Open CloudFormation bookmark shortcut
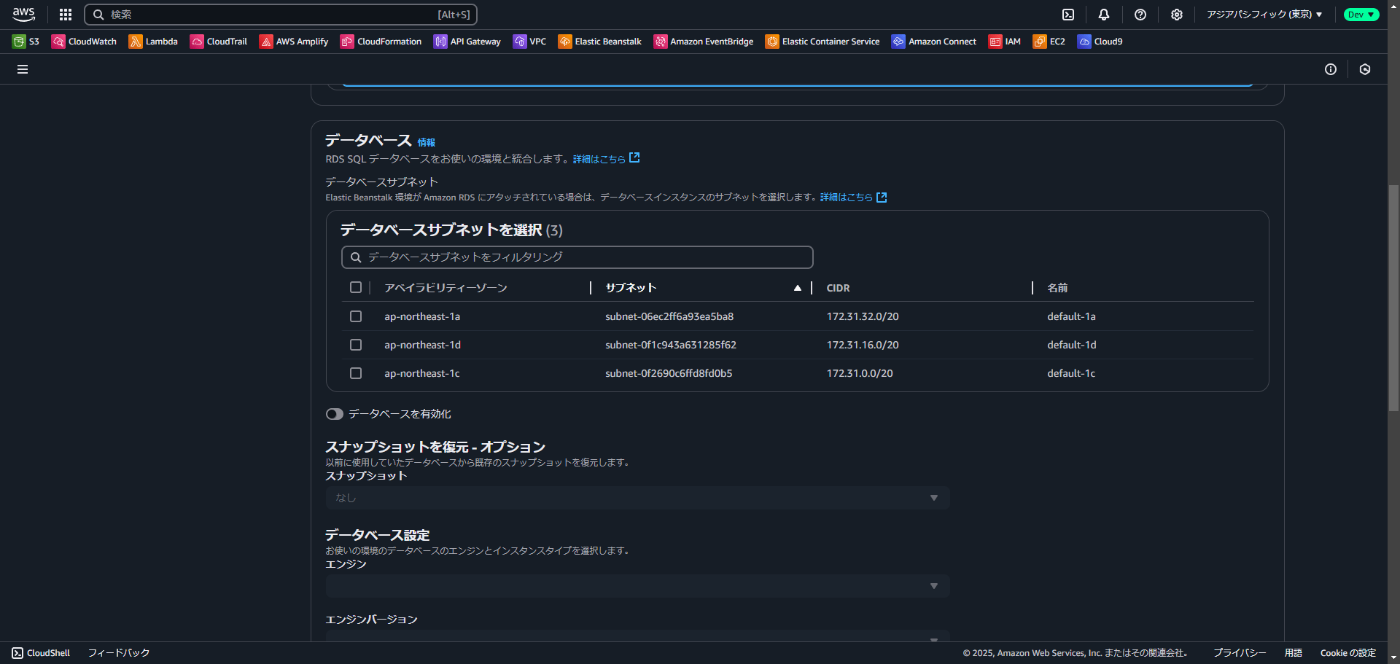 click(381, 42)
